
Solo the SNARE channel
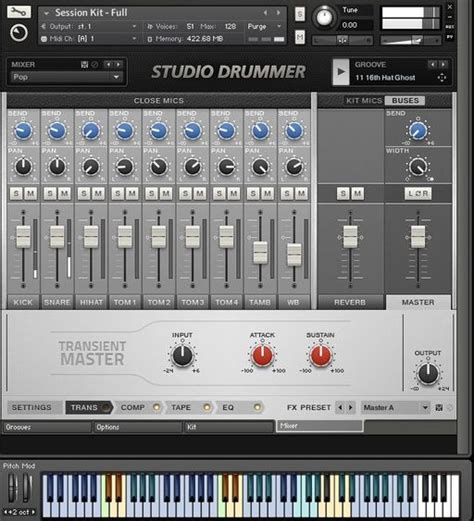pos(50,193)
